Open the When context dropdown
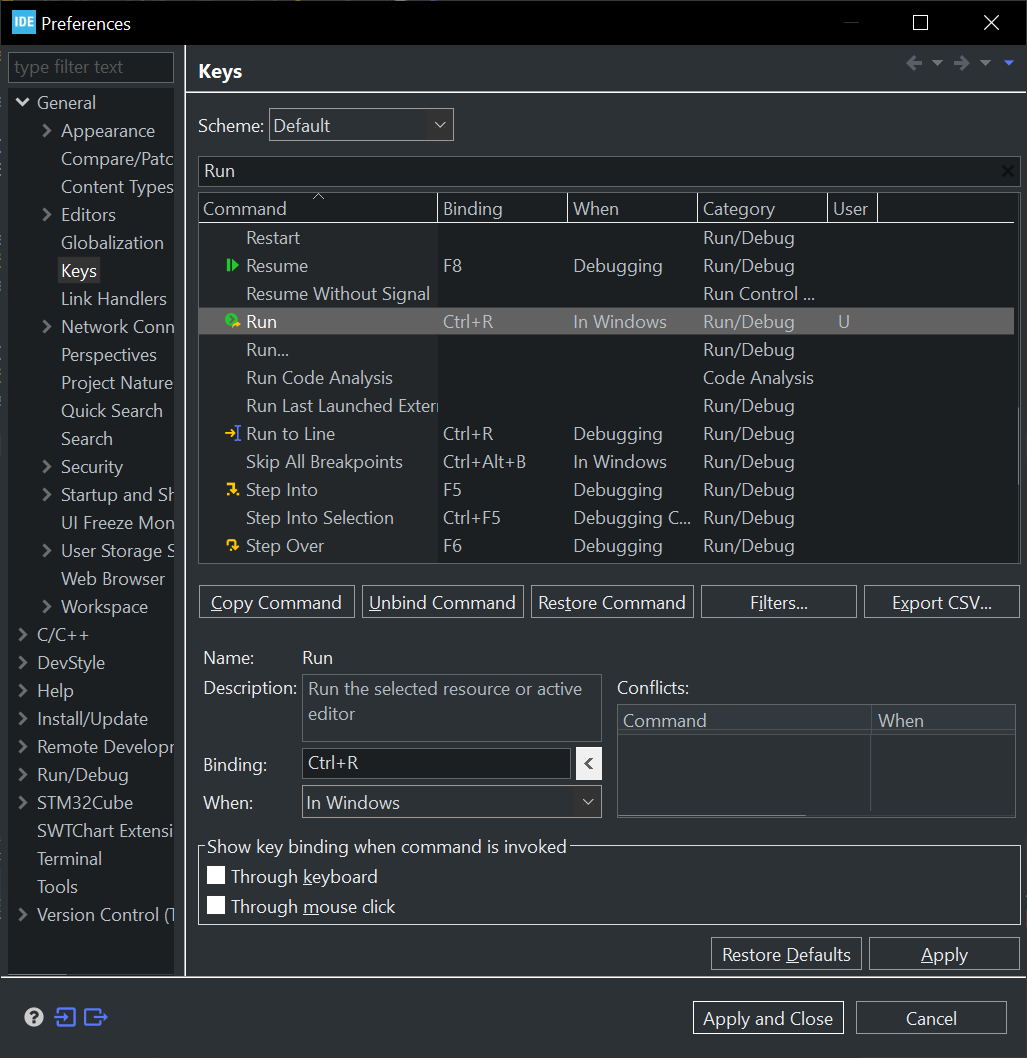The image size is (1027, 1058). tap(451, 802)
